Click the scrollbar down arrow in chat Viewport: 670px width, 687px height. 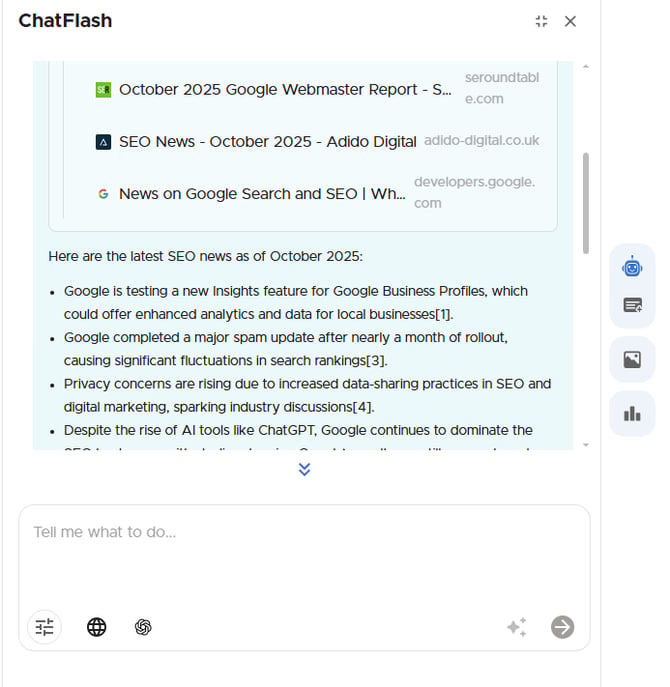[585, 444]
